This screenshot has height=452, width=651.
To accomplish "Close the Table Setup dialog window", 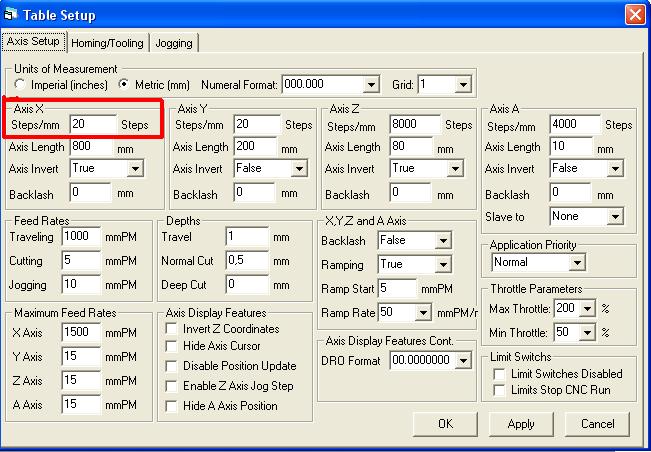I will click(634, 14).
